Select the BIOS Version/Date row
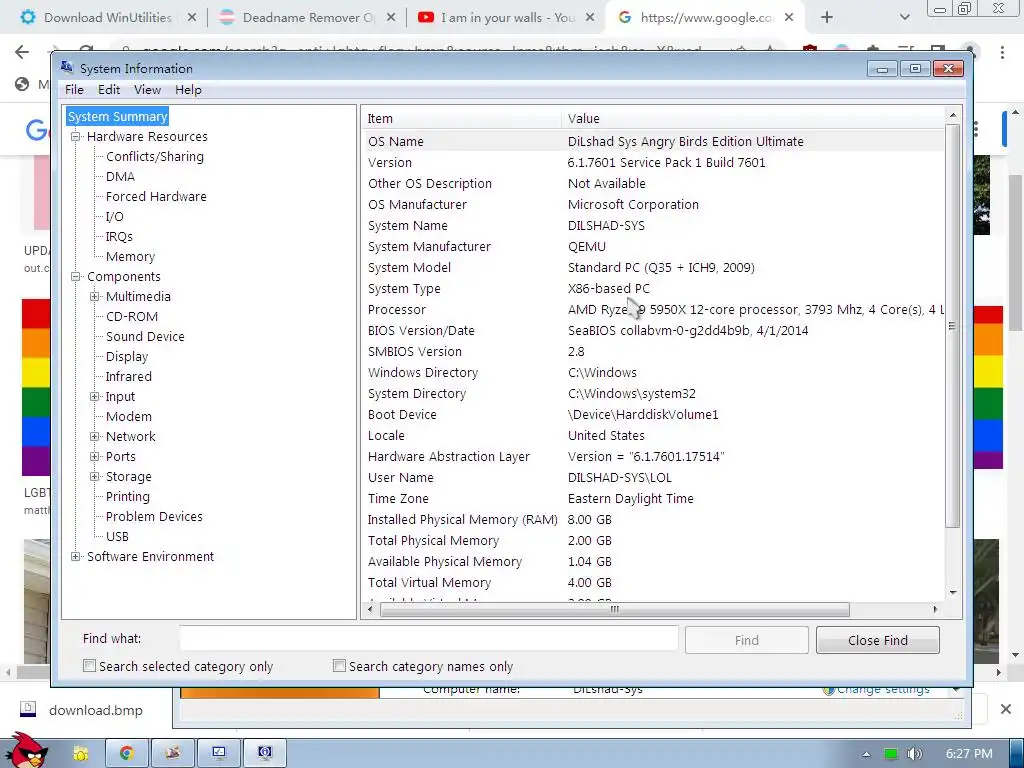 point(652,330)
